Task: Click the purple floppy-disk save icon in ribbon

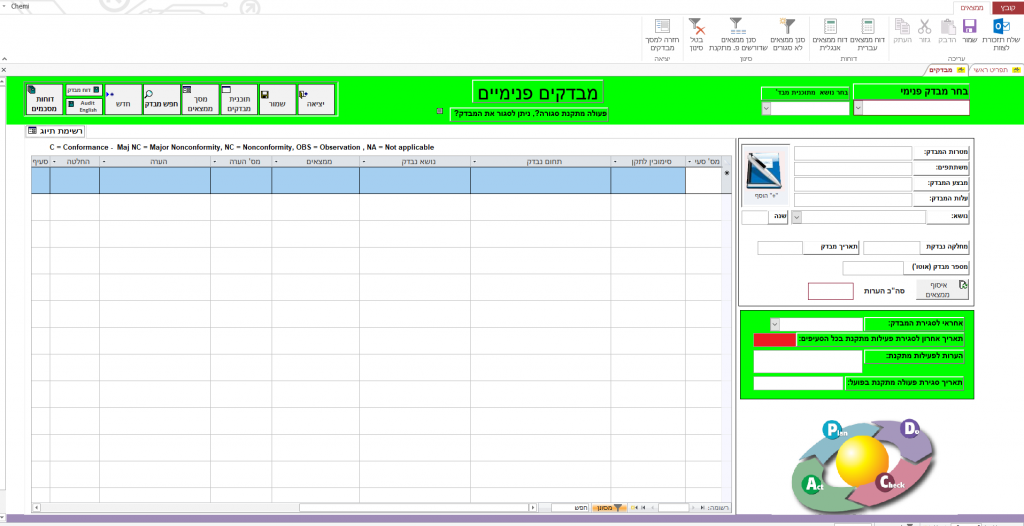Action: coord(968,26)
